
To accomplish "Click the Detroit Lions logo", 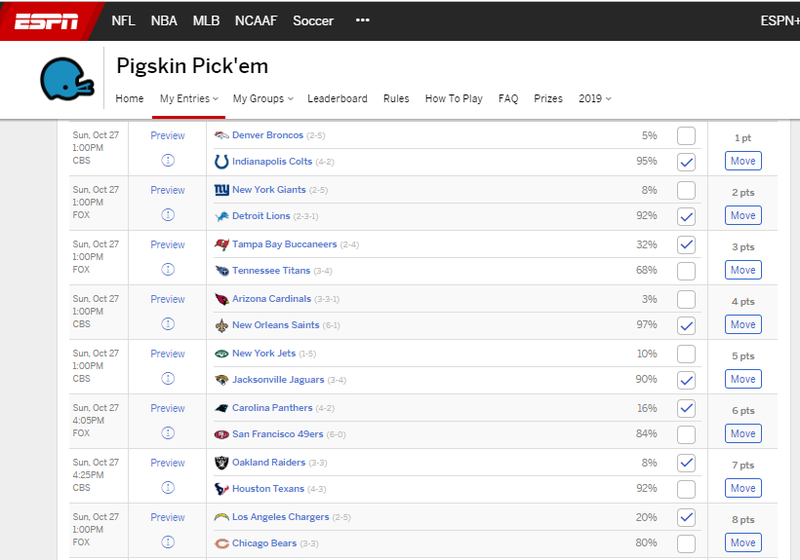I will pyautogui.click(x=221, y=216).
